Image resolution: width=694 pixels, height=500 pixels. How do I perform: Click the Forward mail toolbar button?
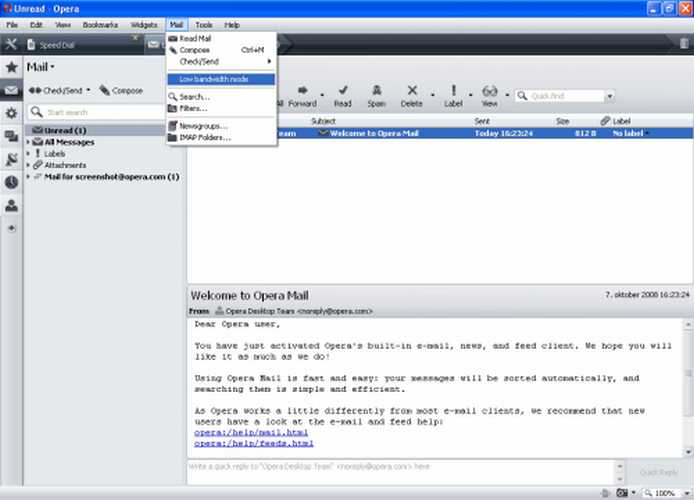303,96
